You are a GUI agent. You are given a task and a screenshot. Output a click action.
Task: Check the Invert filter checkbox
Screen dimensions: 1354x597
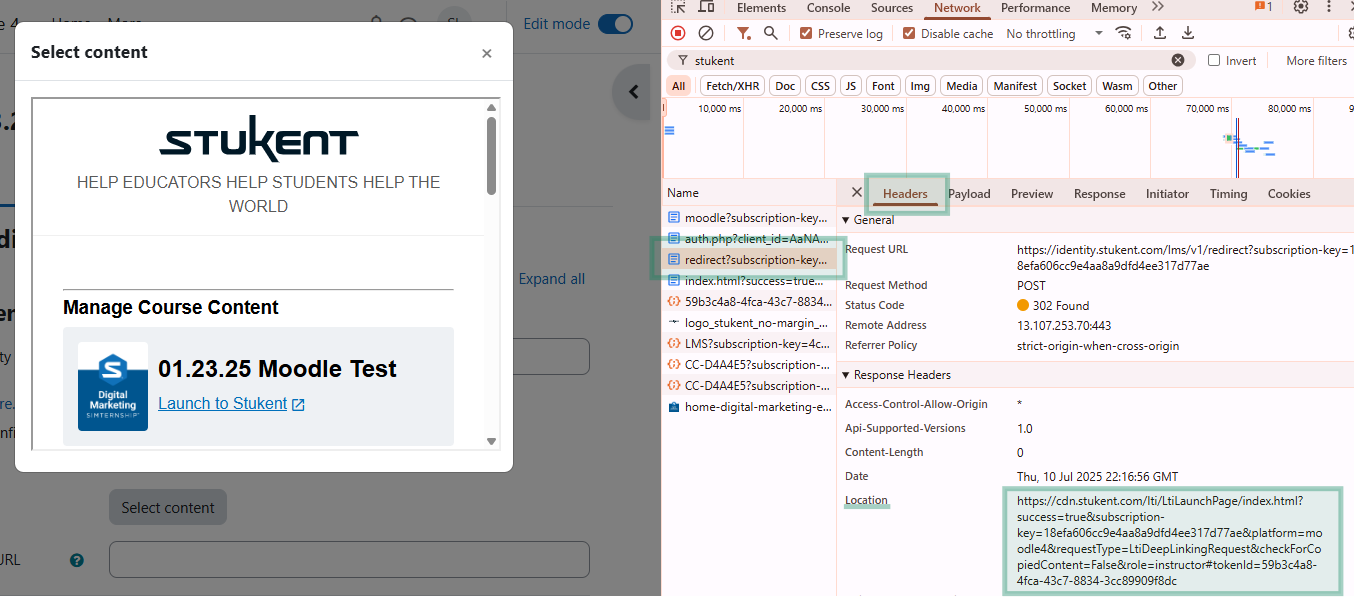coord(1214,60)
